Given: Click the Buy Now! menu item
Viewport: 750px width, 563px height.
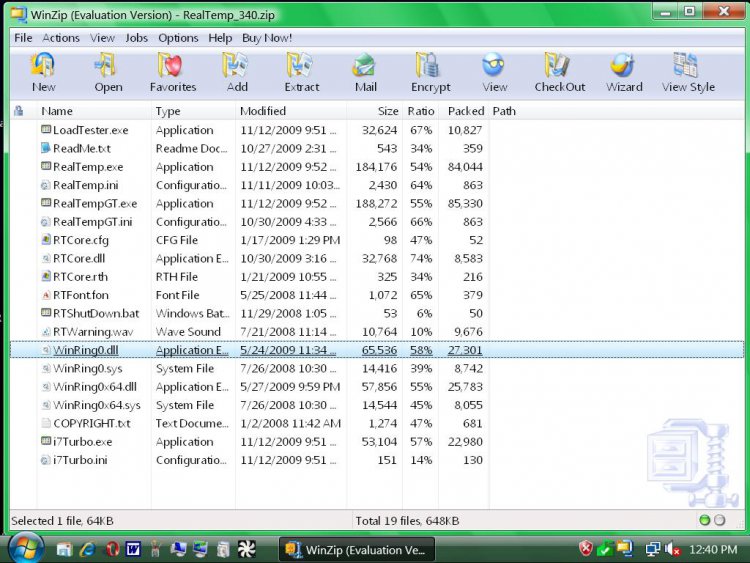Looking at the screenshot, I should 267,38.
